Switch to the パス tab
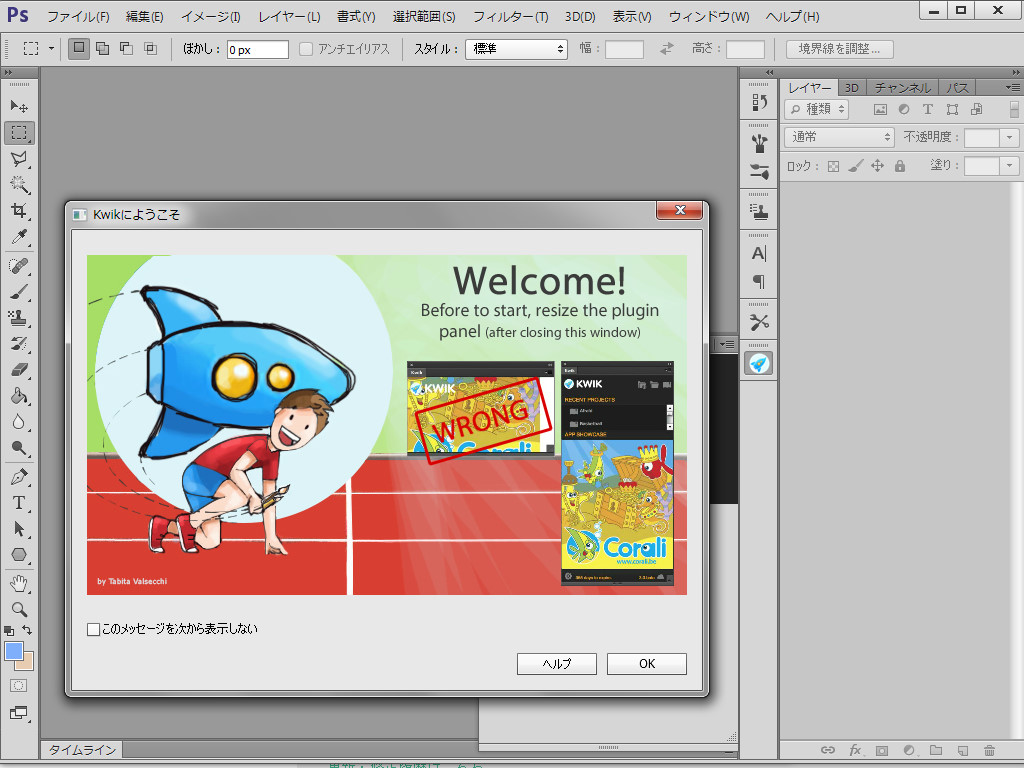Screen dimensions: 1024x768 point(957,88)
